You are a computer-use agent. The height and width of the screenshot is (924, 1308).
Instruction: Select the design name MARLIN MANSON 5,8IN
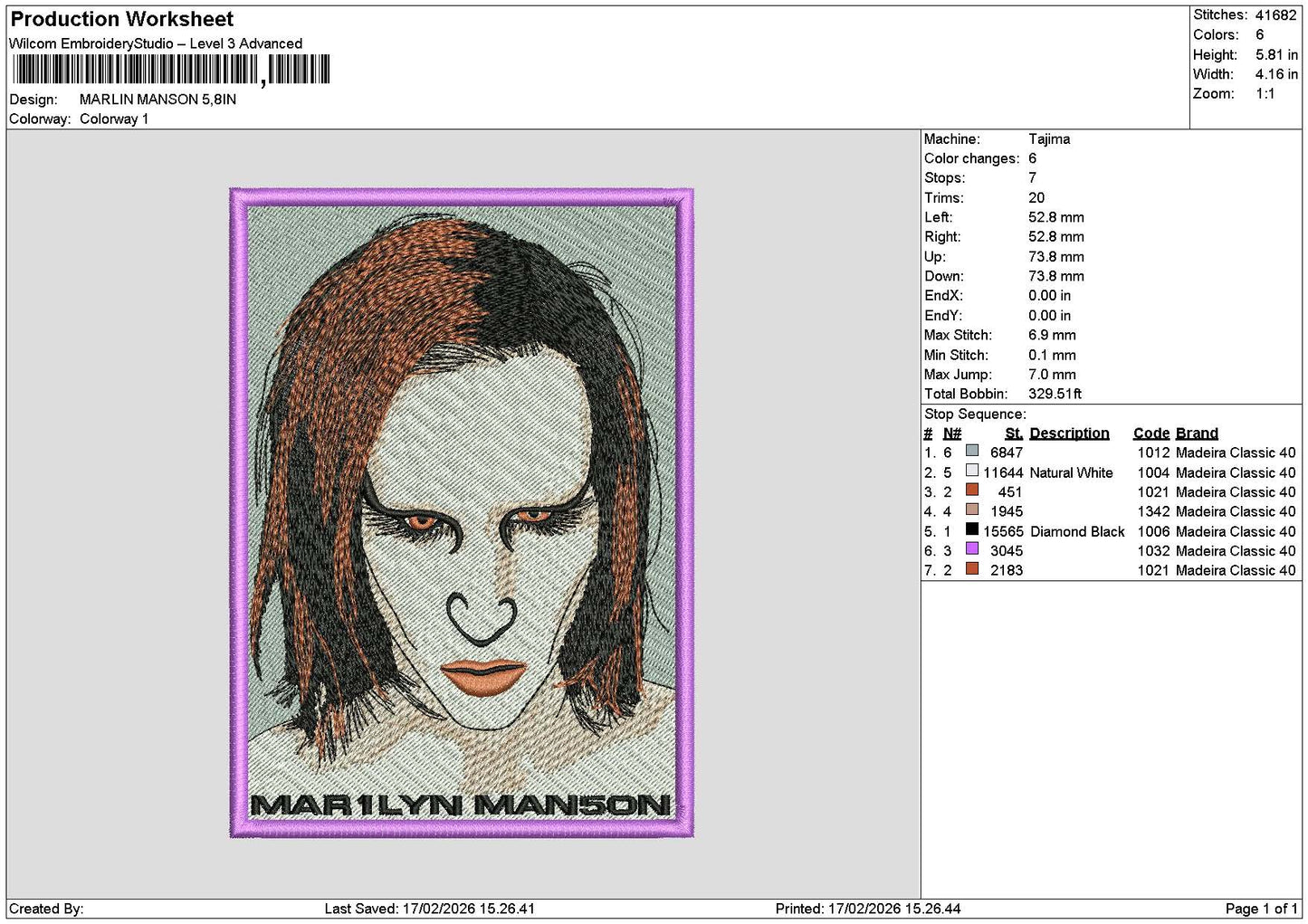(x=158, y=100)
